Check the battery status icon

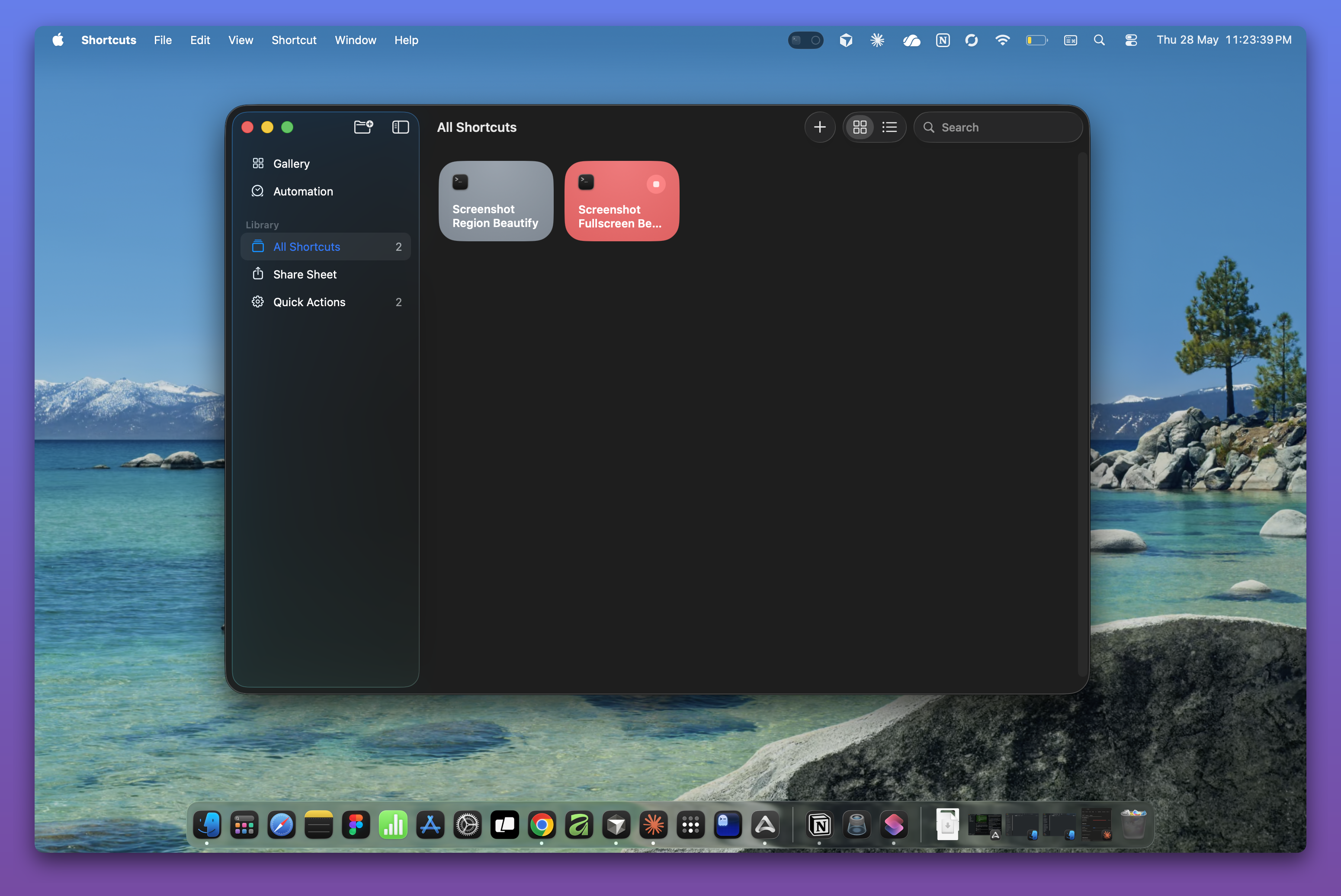click(x=1036, y=40)
